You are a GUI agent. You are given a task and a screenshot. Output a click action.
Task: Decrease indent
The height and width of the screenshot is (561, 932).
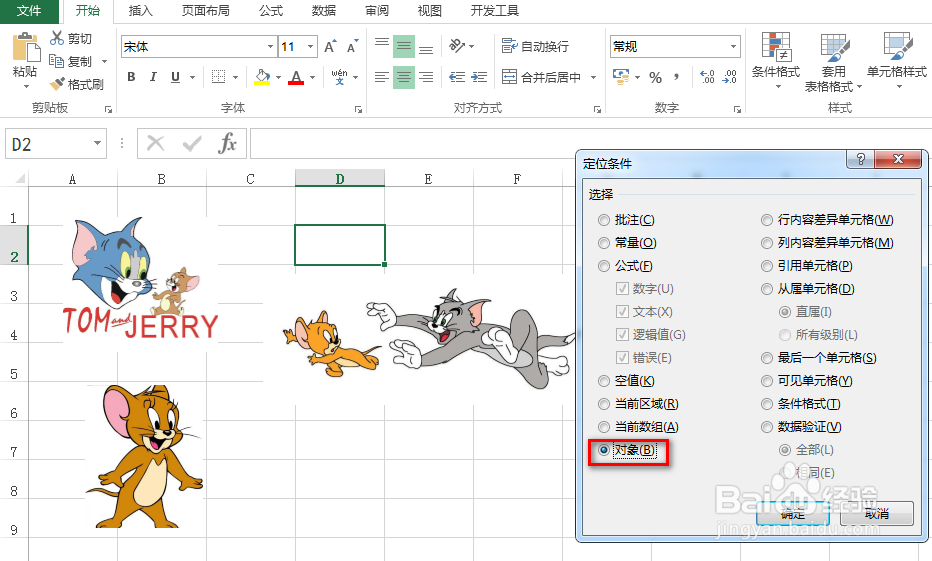[x=456, y=77]
